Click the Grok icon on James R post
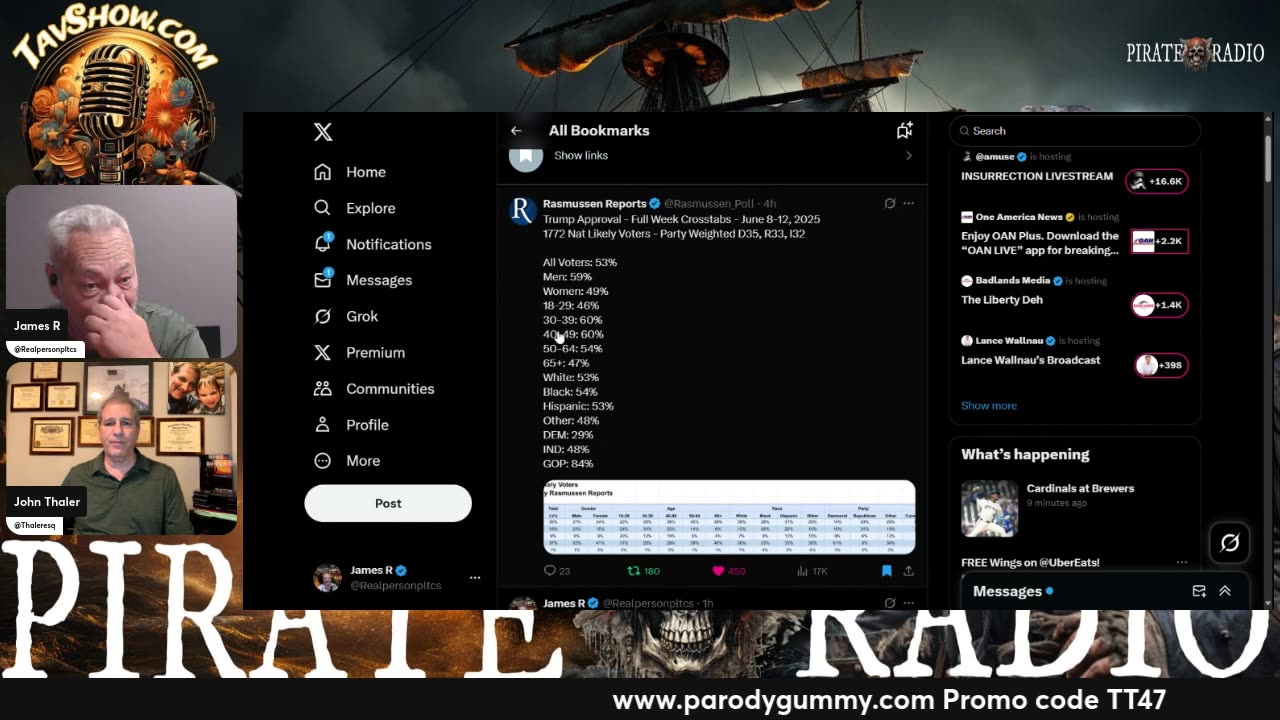Screen dimensions: 1280x720 889,603
